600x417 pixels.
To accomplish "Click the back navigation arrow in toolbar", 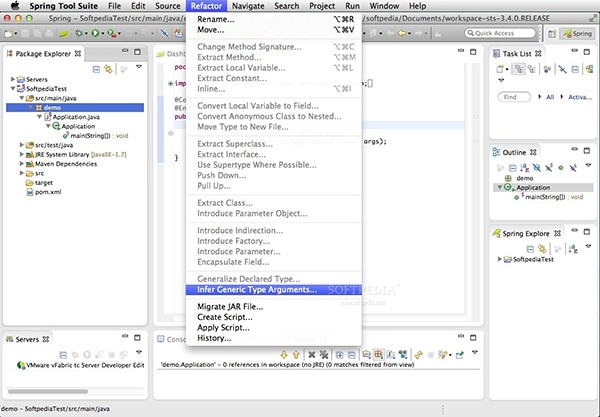I will (401, 34).
